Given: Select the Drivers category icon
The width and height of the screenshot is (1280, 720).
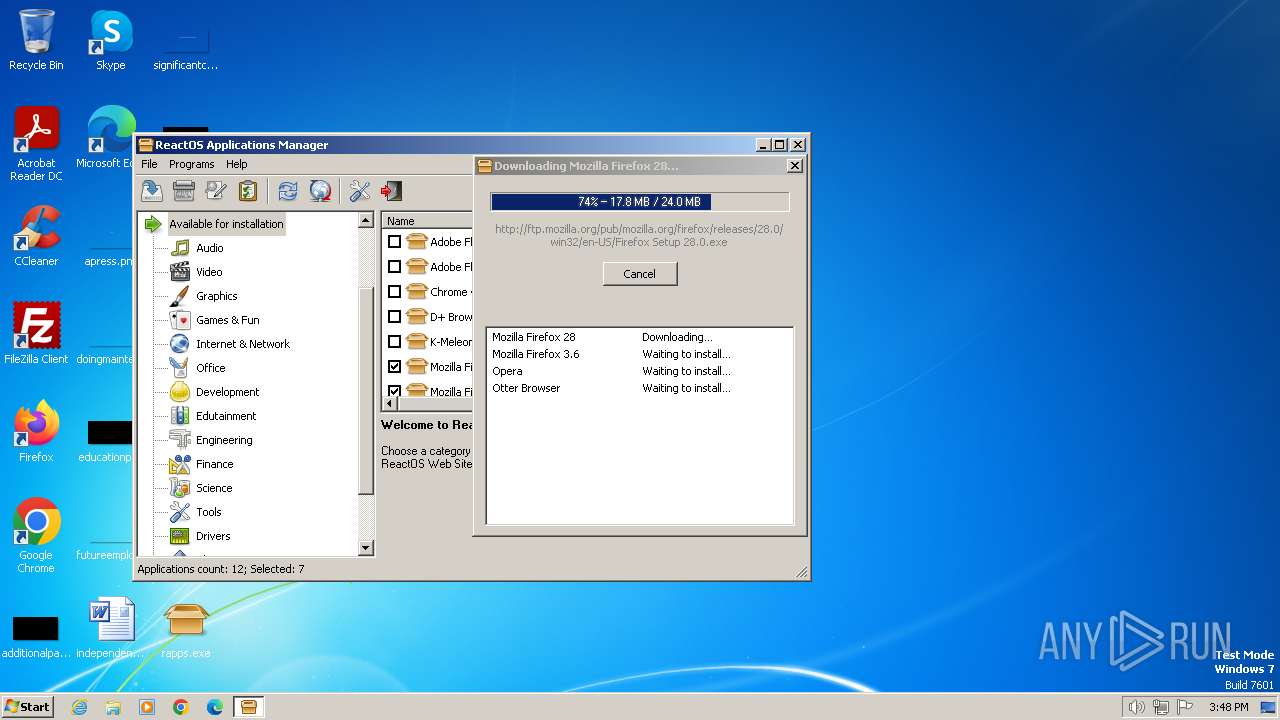Looking at the screenshot, I should [x=180, y=536].
